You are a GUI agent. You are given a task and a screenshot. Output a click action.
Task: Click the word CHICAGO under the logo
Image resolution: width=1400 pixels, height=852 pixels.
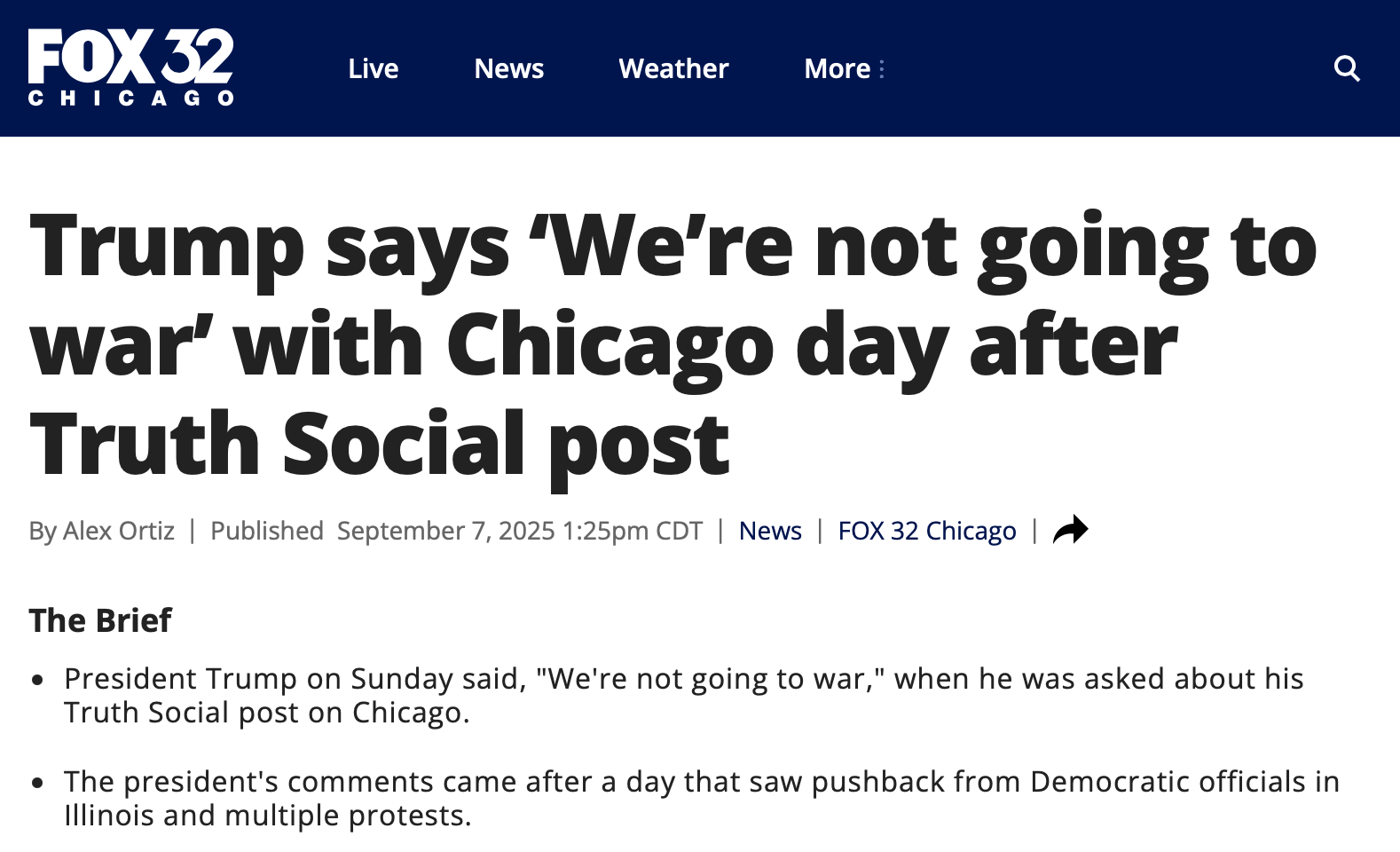coord(131,97)
